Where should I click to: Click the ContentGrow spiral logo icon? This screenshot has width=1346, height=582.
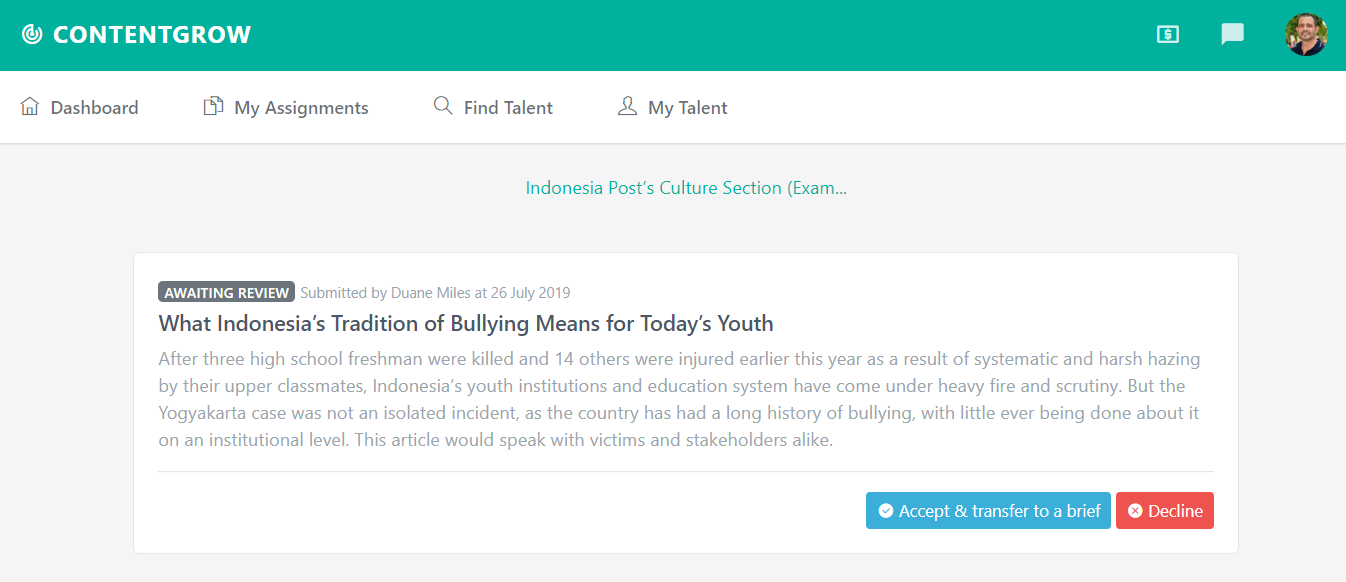click(32, 35)
